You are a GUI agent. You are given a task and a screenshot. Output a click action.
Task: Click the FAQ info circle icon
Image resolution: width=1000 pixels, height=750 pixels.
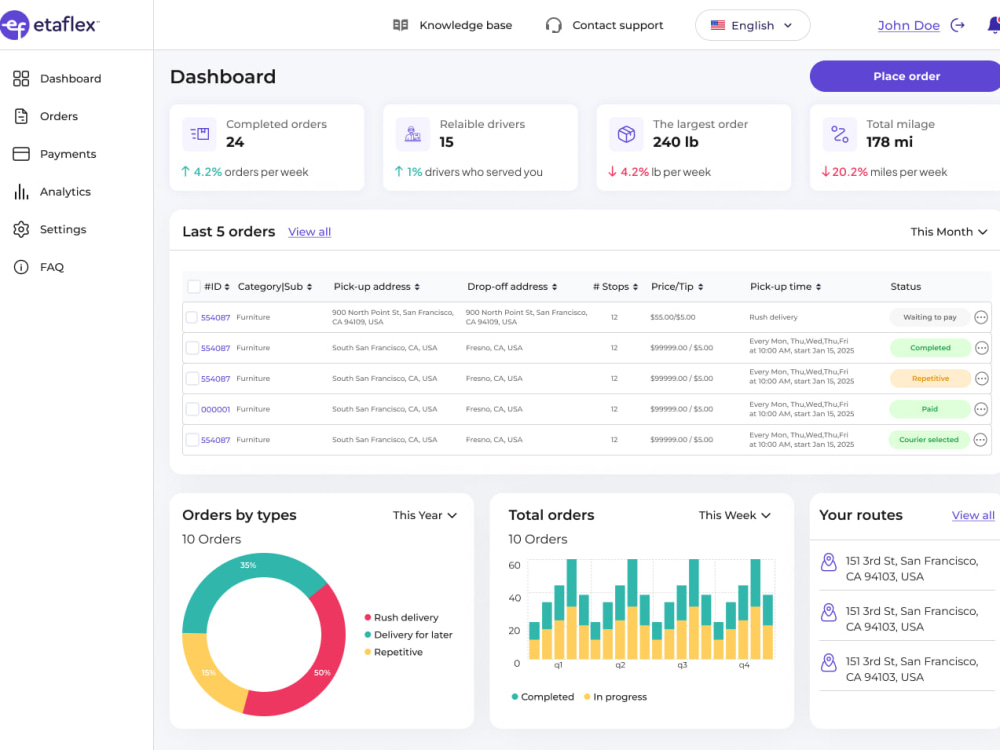21,267
